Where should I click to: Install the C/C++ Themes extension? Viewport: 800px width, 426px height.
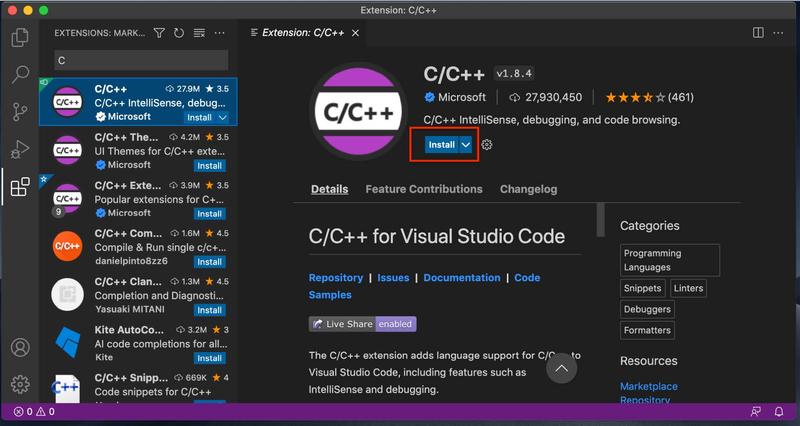pyautogui.click(x=209, y=166)
